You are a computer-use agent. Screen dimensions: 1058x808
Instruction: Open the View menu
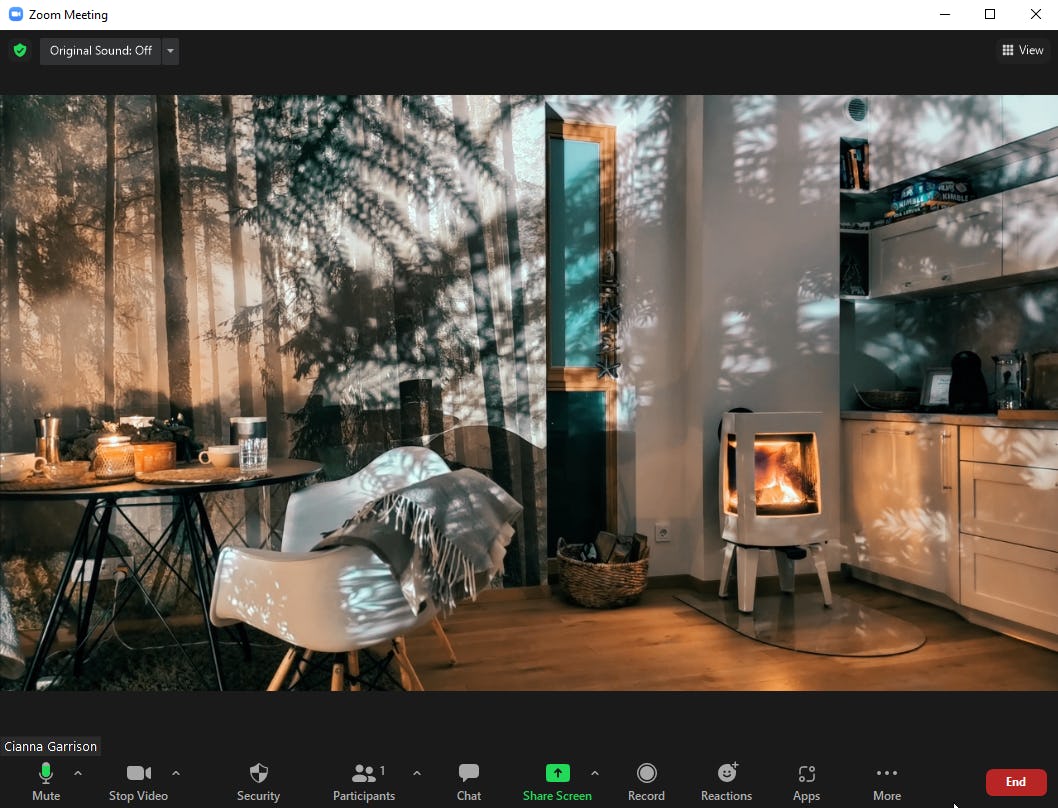pyautogui.click(x=1022, y=50)
